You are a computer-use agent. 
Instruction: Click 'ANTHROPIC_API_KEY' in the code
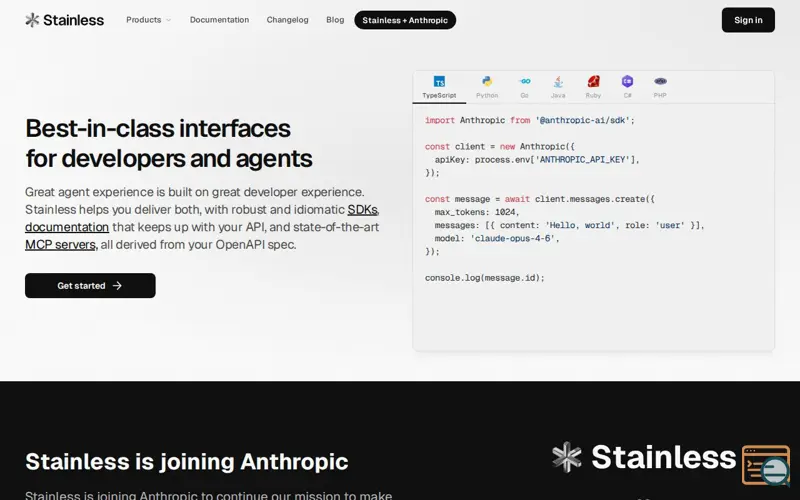pos(583,160)
